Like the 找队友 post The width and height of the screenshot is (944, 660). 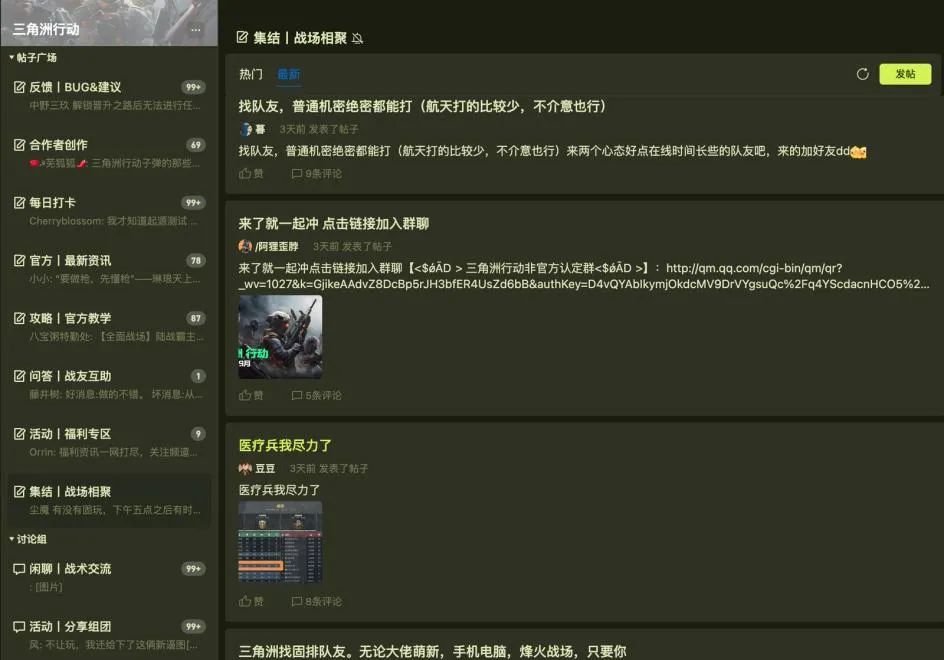[x=251, y=174]
